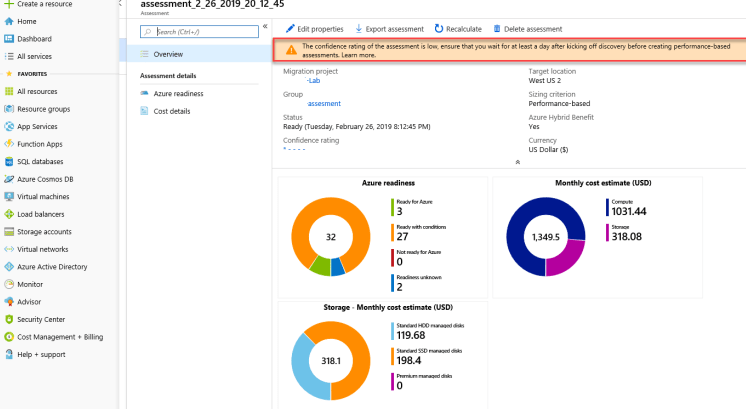Image resolution: width=746 pixels, height=409 pixels.
Task: Open the Cost Management + Billing icon
Action: (9, 337)
